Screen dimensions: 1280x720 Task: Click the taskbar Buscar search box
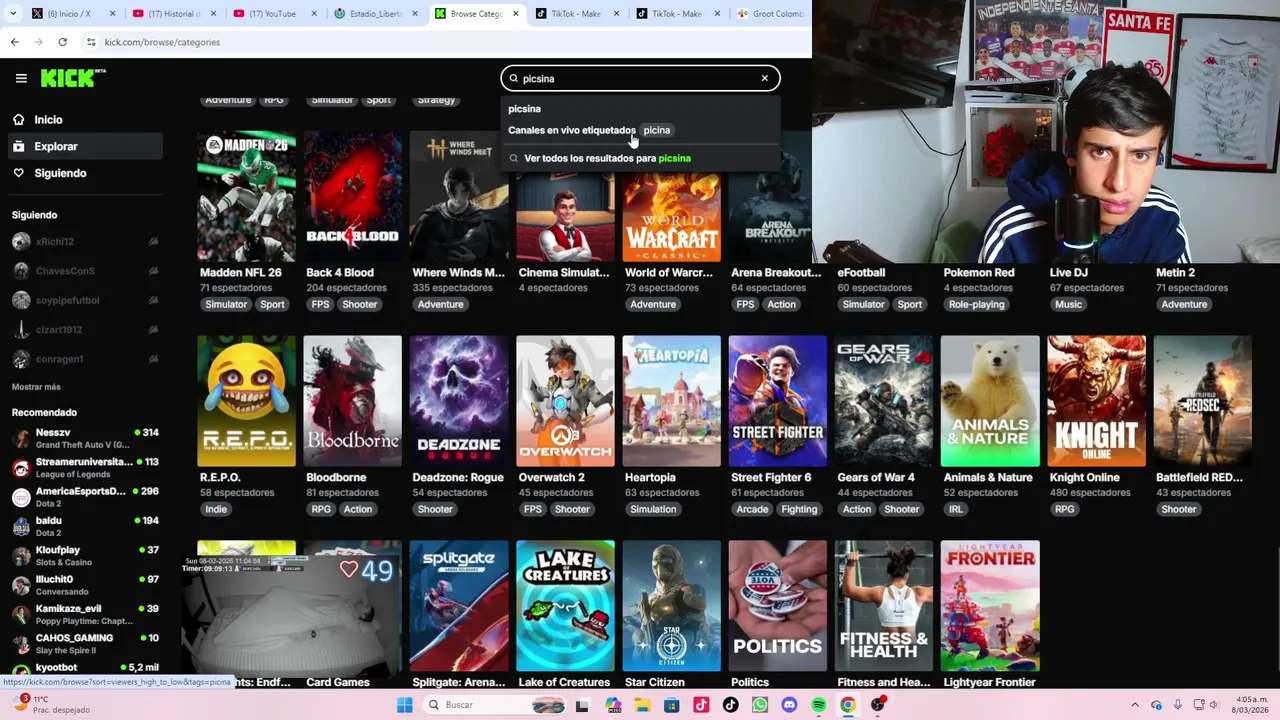pos(495,705)
